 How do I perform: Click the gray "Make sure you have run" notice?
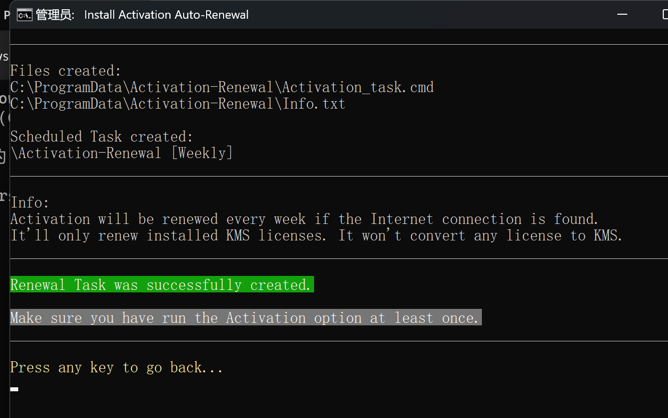click(245, 318)
